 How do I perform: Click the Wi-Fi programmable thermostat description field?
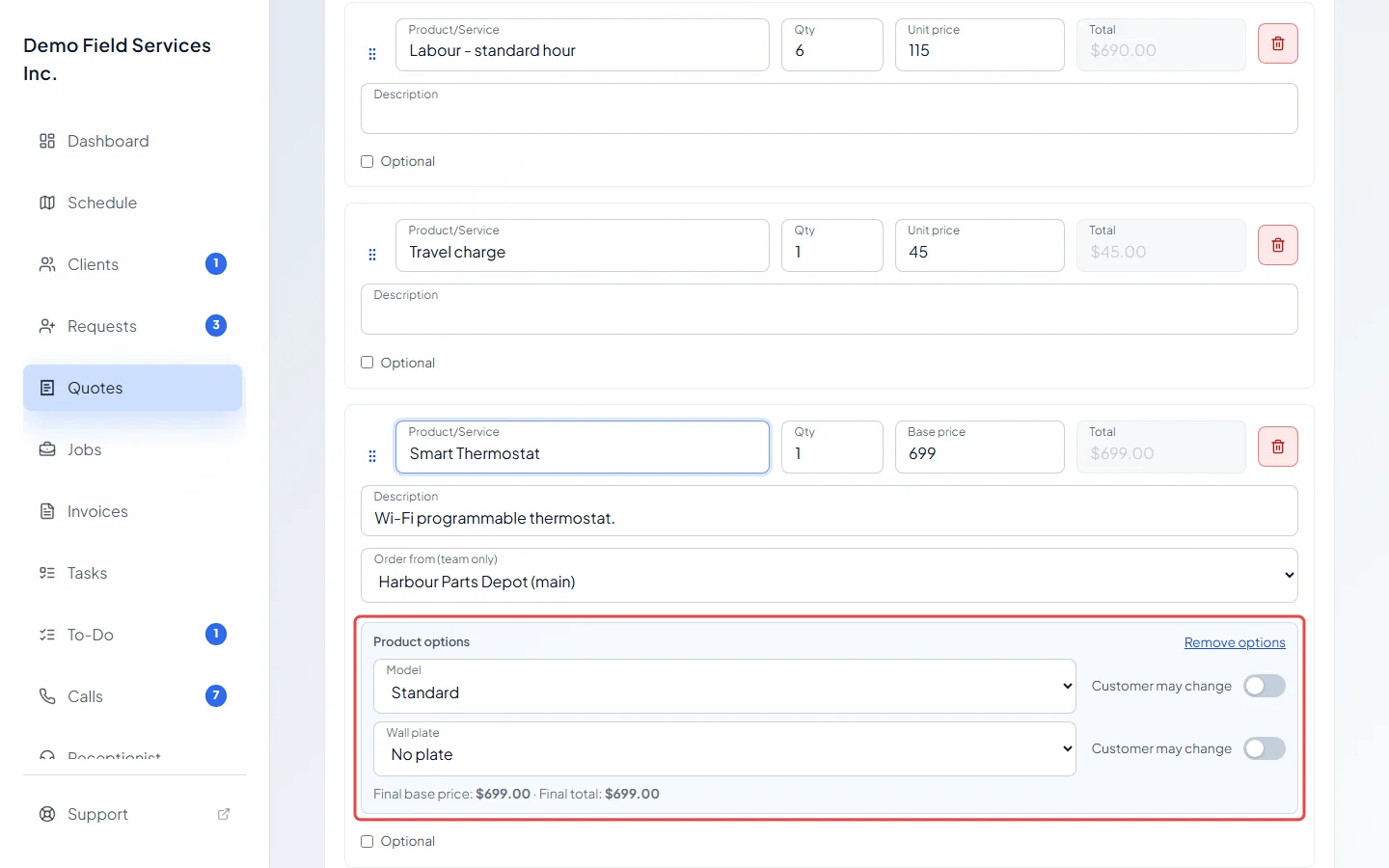point(830,511)
